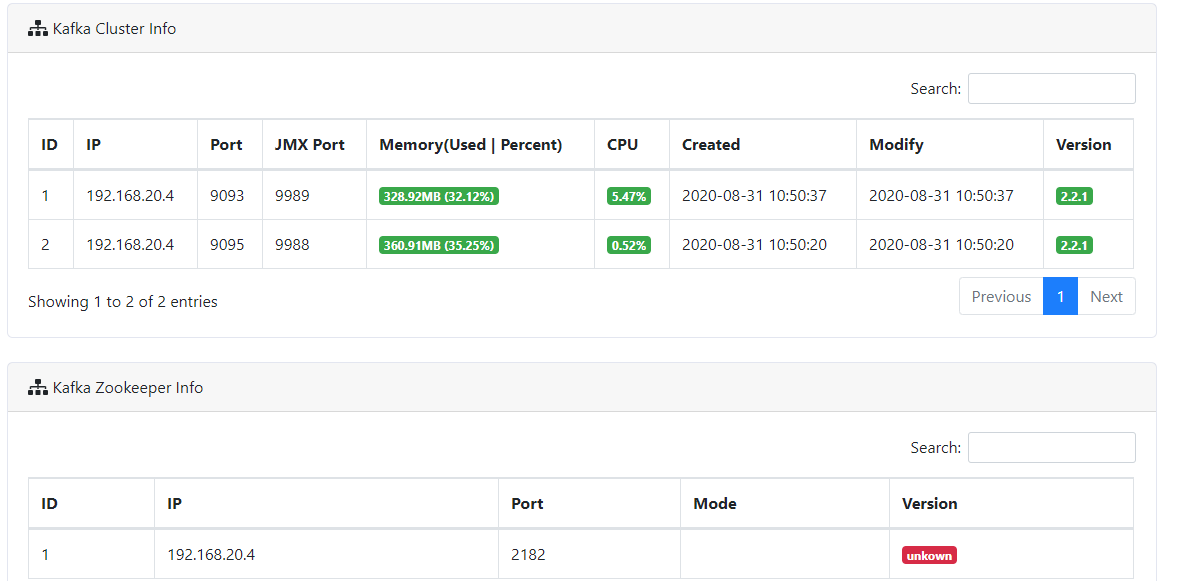Click the 0.52% CPU badge
This screenshot has width=1180, height=581.
[x=629, y=245]
